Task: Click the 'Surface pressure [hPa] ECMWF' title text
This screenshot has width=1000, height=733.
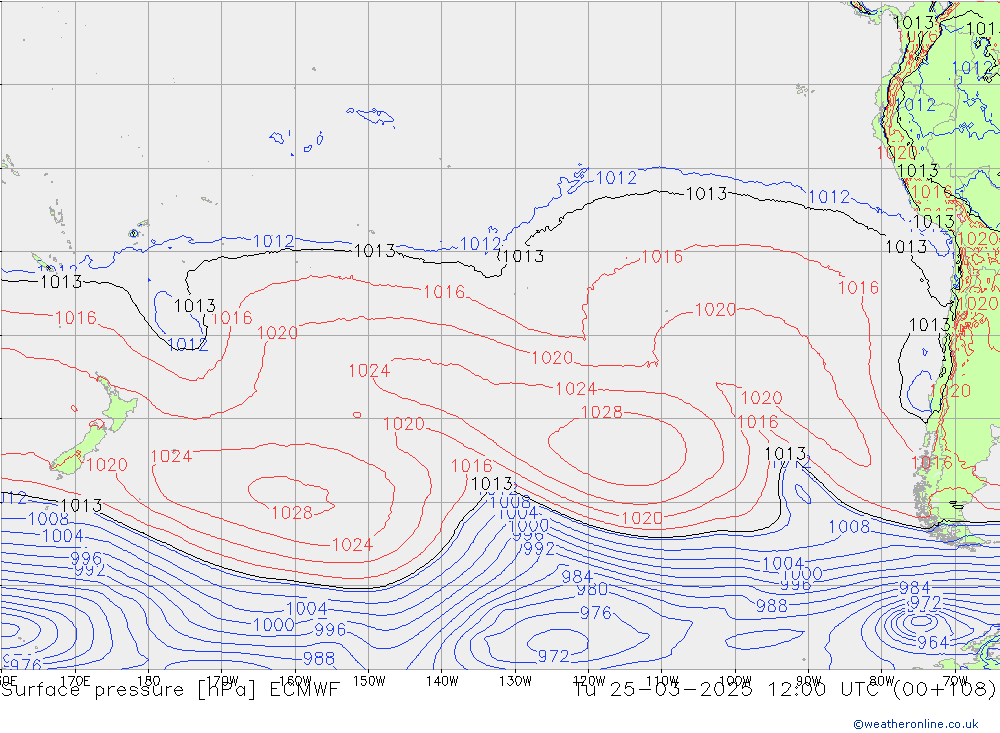Action: (x=170, y=690)
